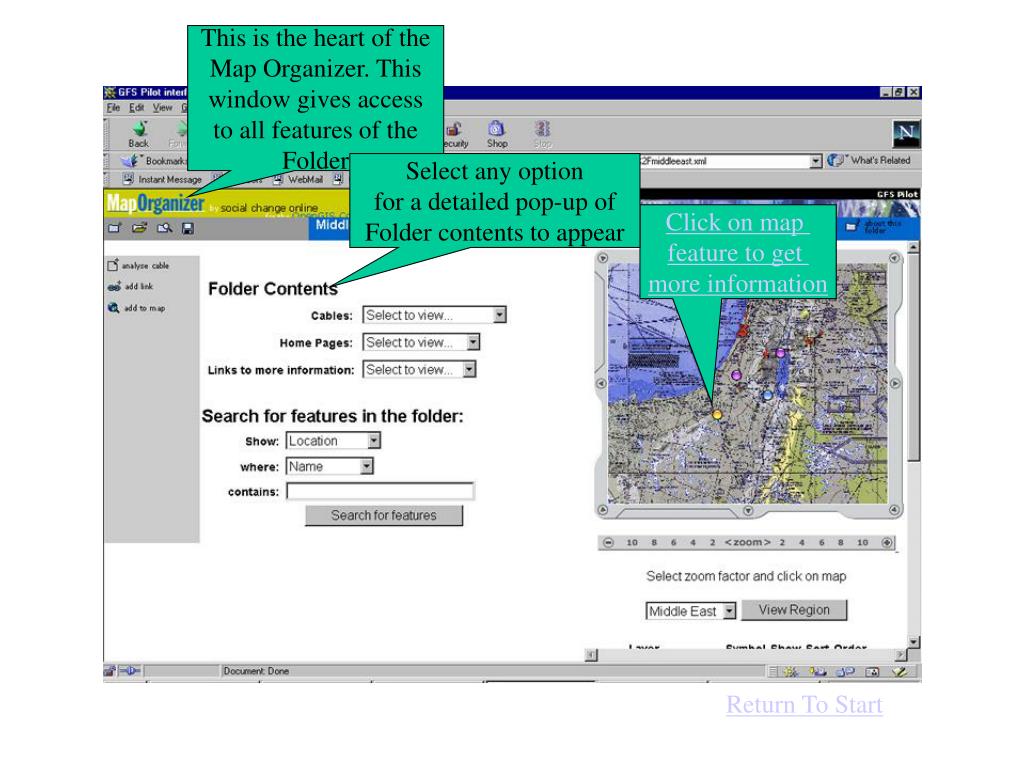Click the What's Related button

pyautogui.click(x=869, y=160)
